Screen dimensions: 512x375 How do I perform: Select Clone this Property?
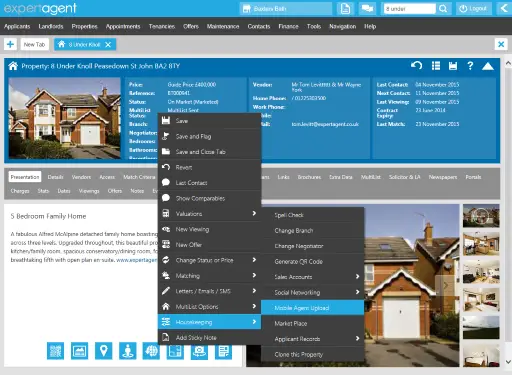(312, 354)
